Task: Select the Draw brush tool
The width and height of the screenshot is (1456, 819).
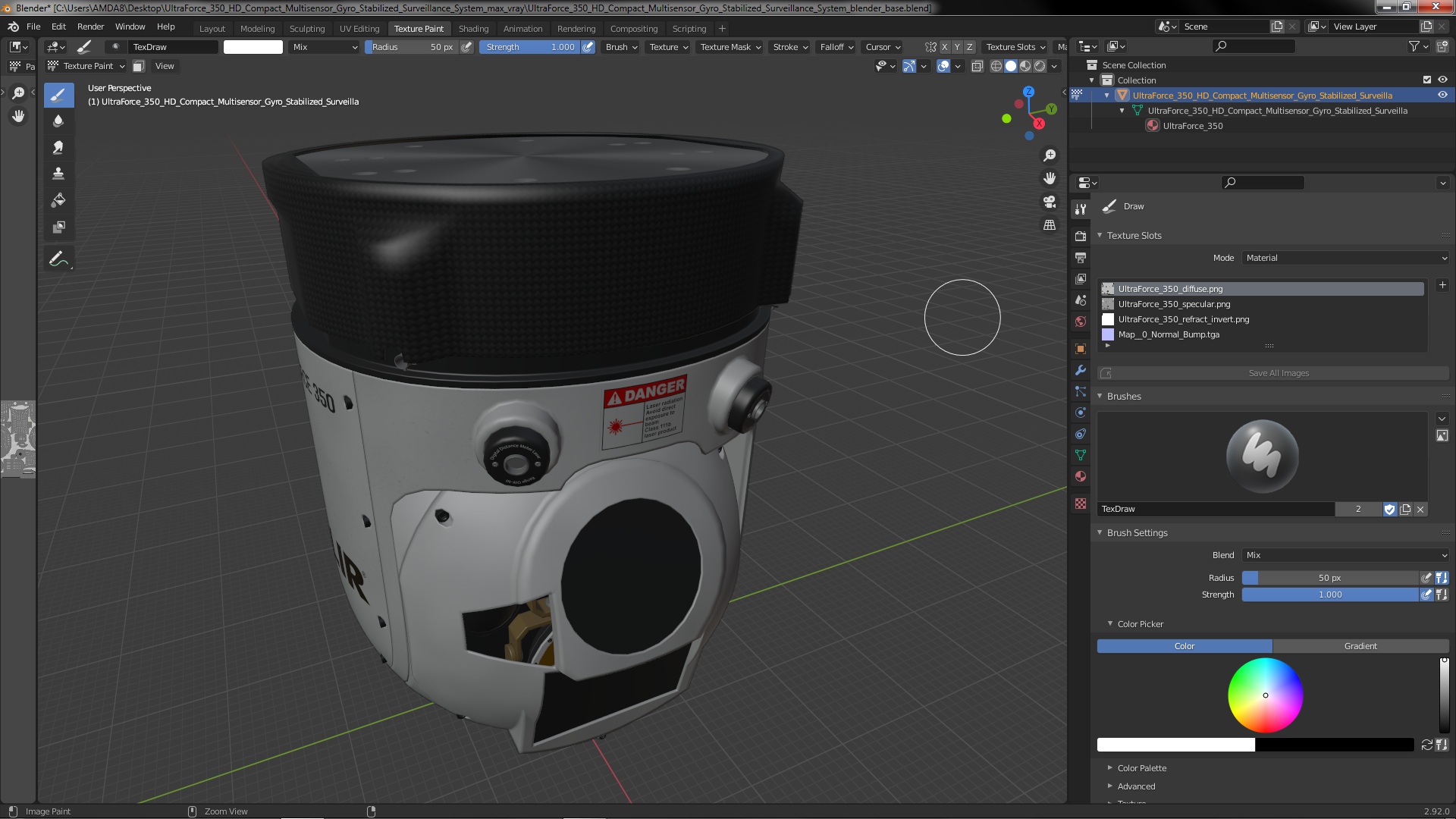Action: click(58, 95)
